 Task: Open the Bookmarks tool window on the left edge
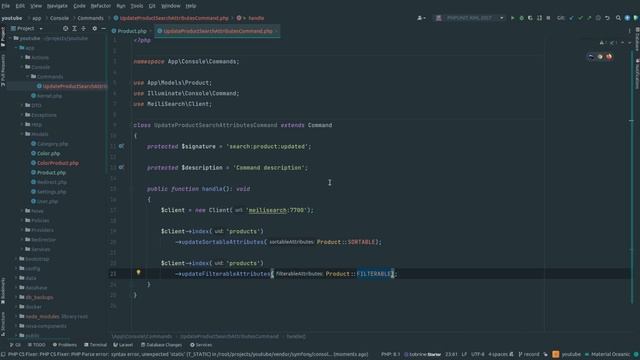pos(3,291)
